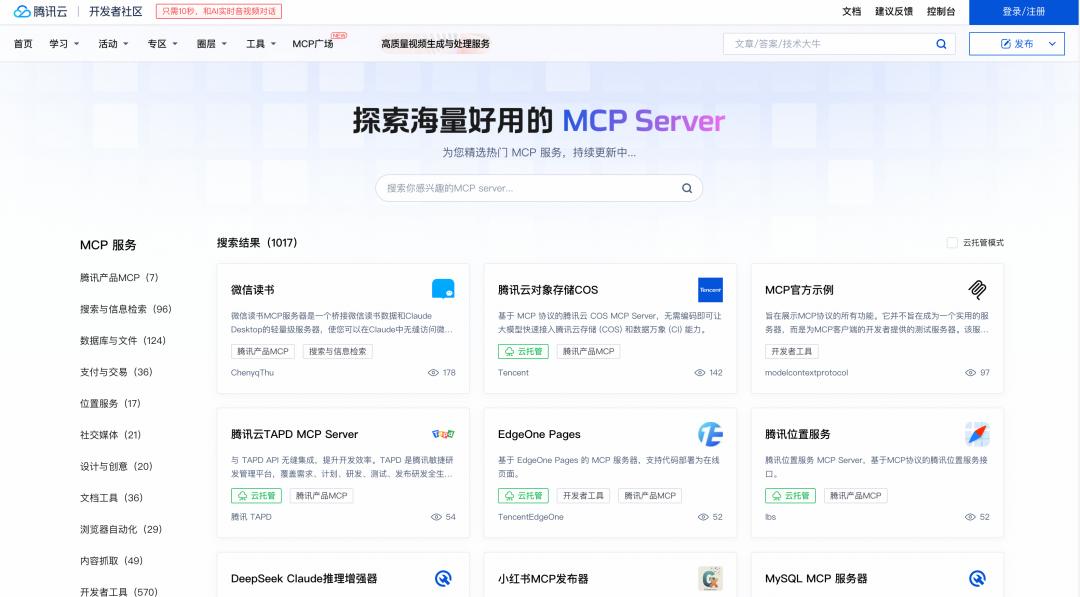Image resolution: width=1080 pixels, height=597 pixels.
Task: Click the 云托管 badge on COS card
Action: (x=523, y=351)
